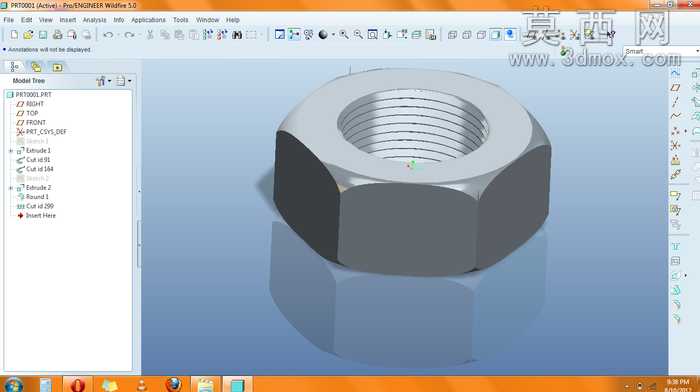
Task: Create a new file with New icon
Action: click(x=14, y=34)
